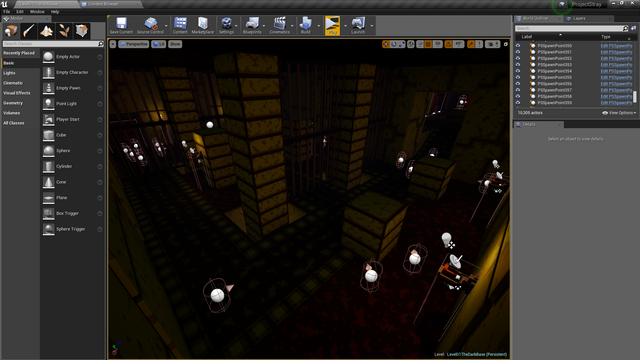Select the Lights category in Place panel
The width and height of the screenshot is (640, 360).
pyautogui.click(x=20, y=73)
